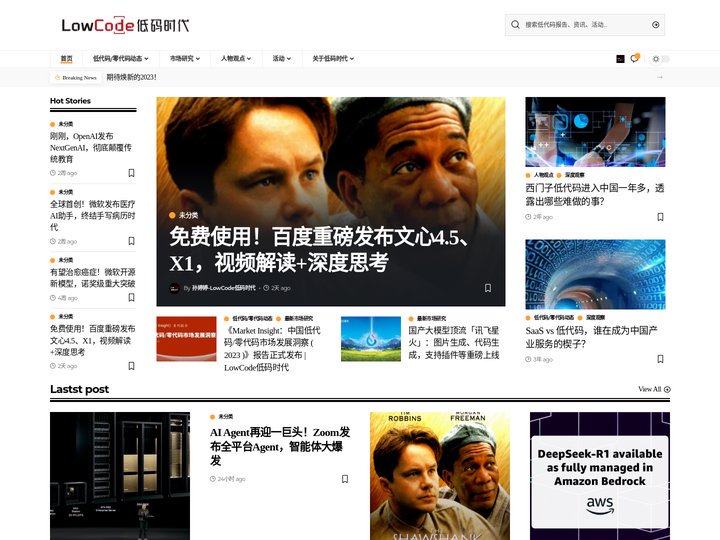This screenshot has height=540, width=720.
Task: Click the magnifier search icon
Action: [x=515, y=24]
